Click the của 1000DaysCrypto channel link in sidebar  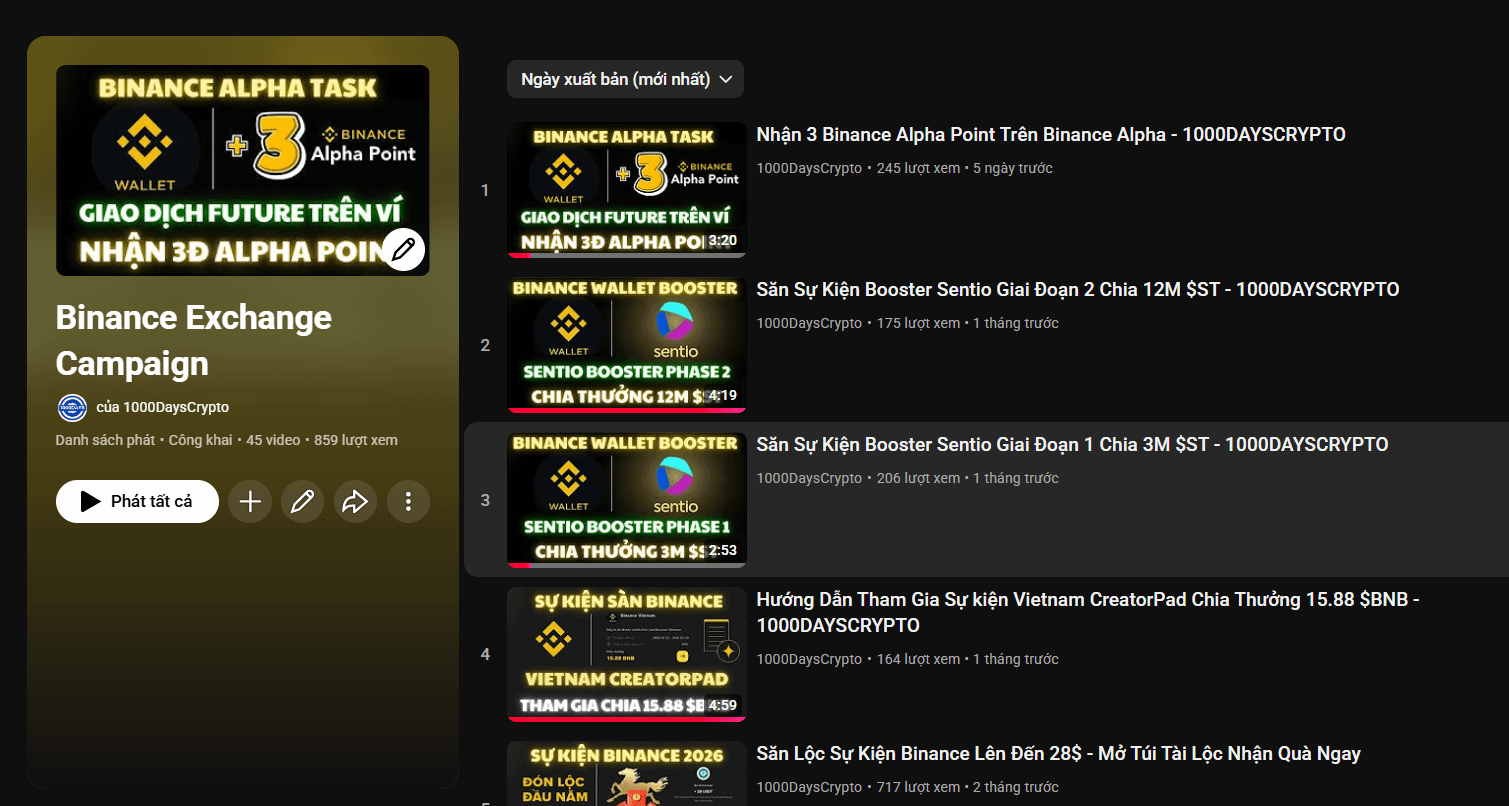click(x=163, y=408)
